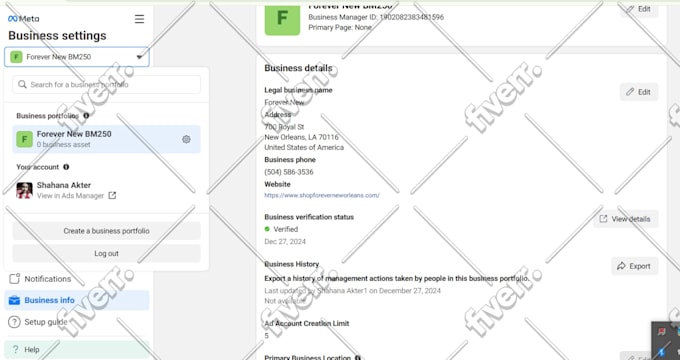This screenshot has width=680, height=360.
Task: Click the green F icon in dropdown selector
Action: point(16,57)
